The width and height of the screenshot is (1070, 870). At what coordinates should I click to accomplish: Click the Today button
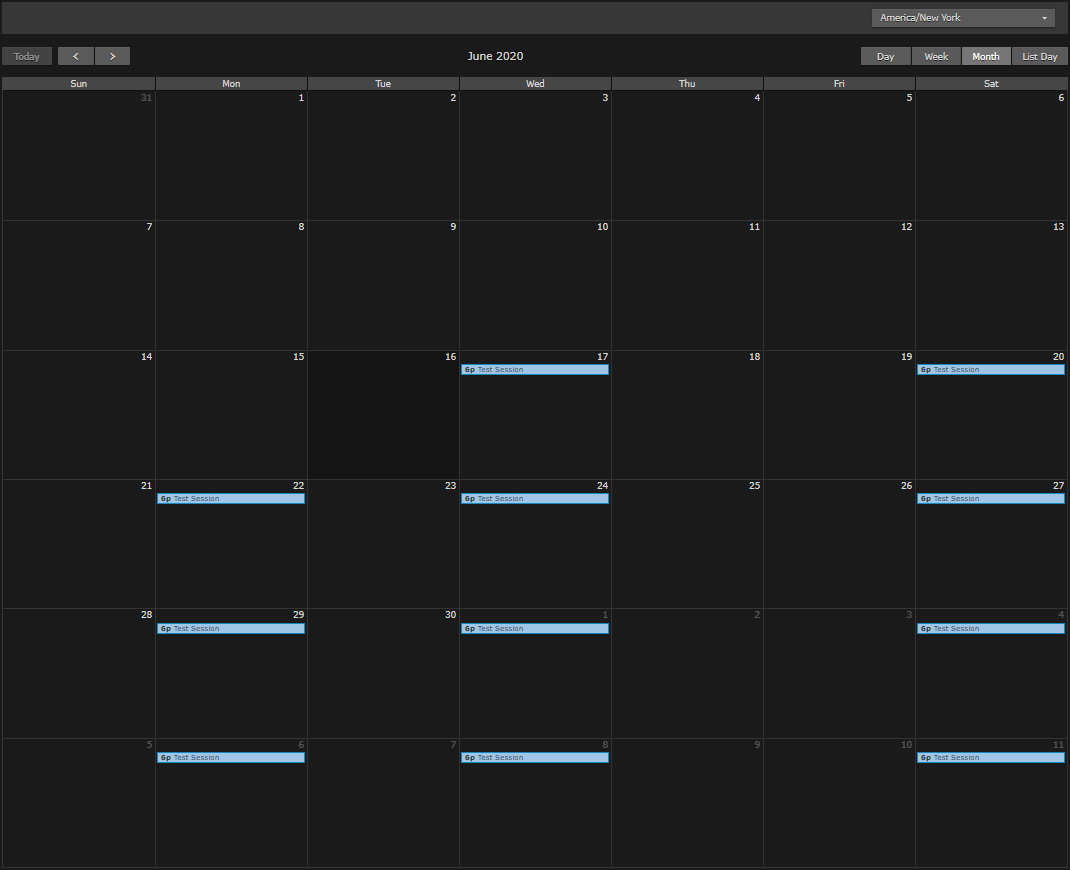click(x=27, y=56)
